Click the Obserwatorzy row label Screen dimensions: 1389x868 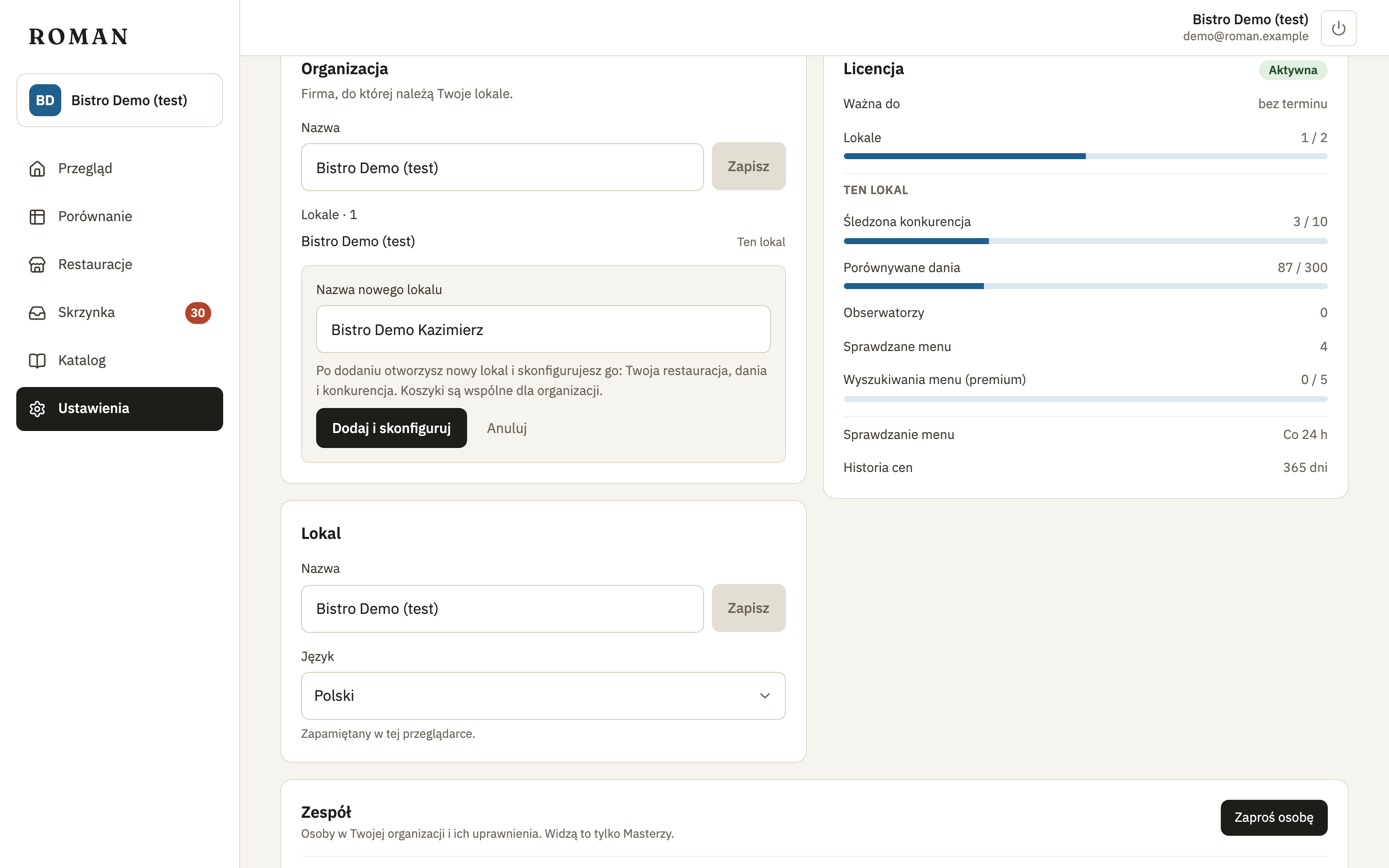click(884, 312)
